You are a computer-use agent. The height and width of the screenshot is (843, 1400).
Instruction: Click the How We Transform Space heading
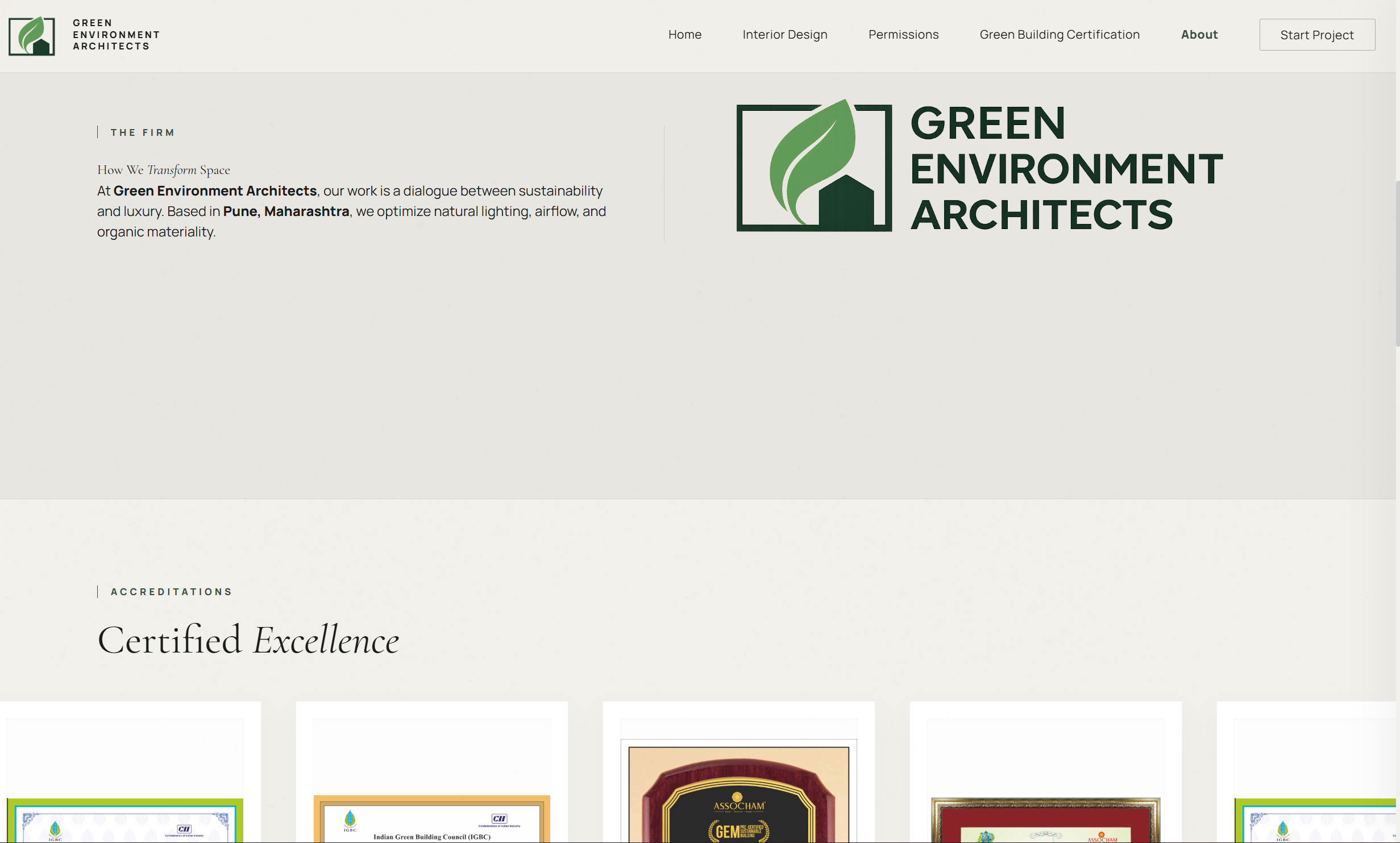point(164,170)
